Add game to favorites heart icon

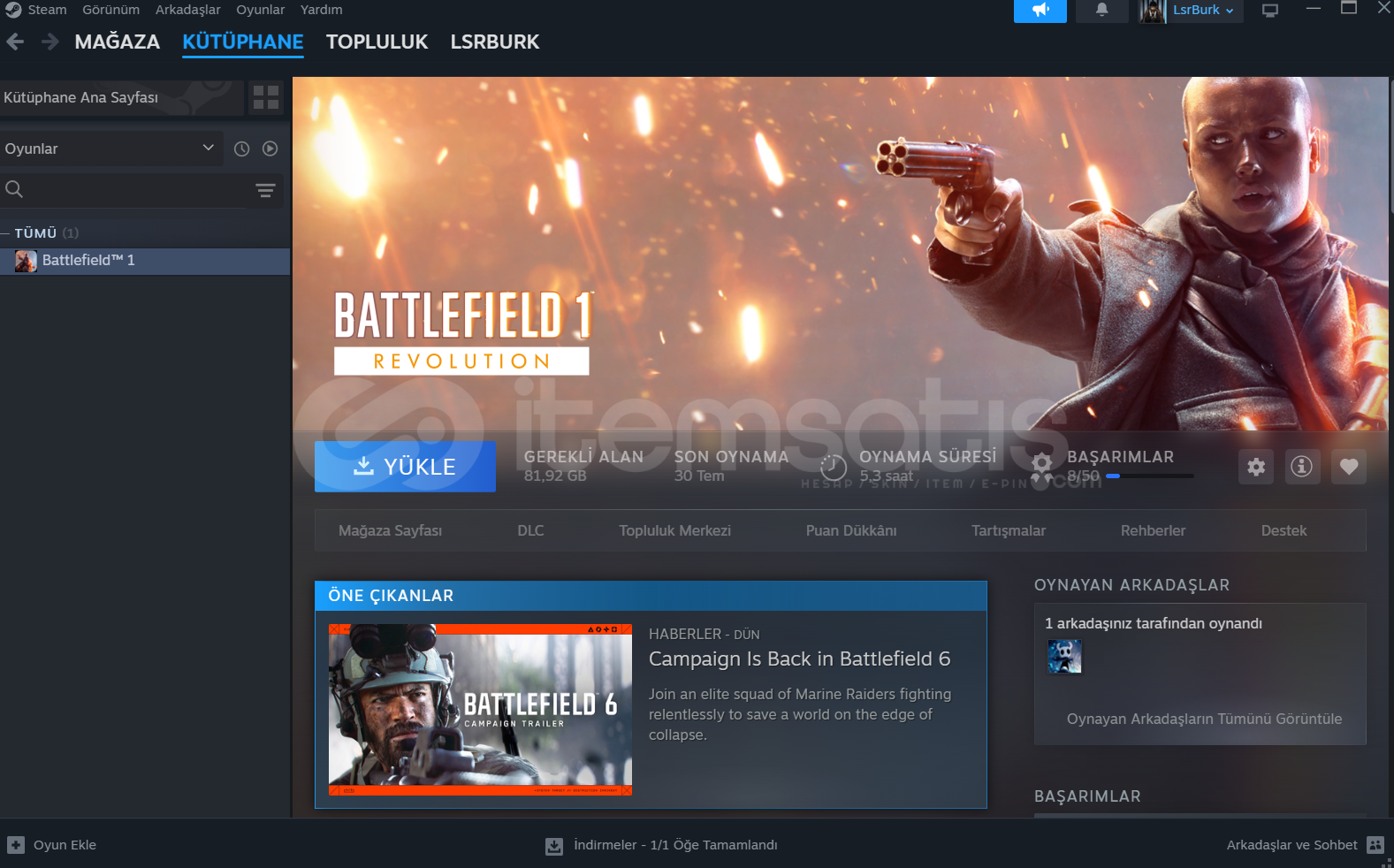click(x=1348, y=467)
